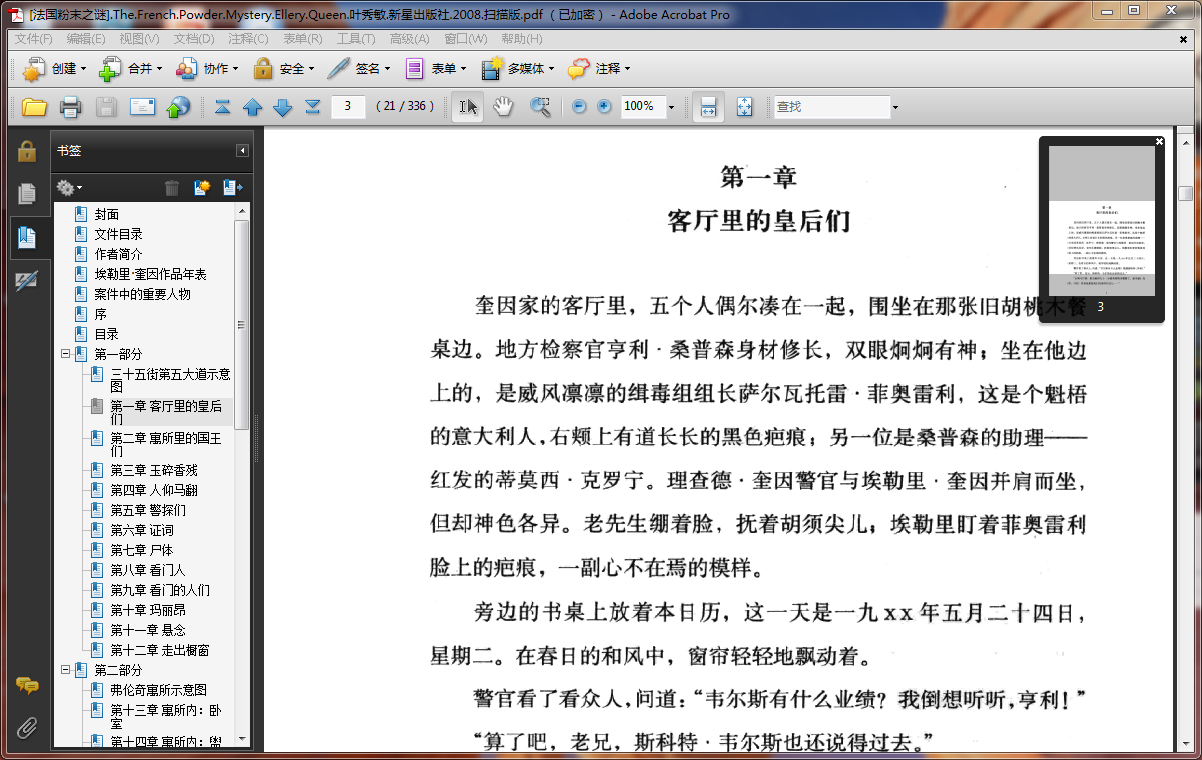Click the zoom in plus button

[x=604, y=107]
